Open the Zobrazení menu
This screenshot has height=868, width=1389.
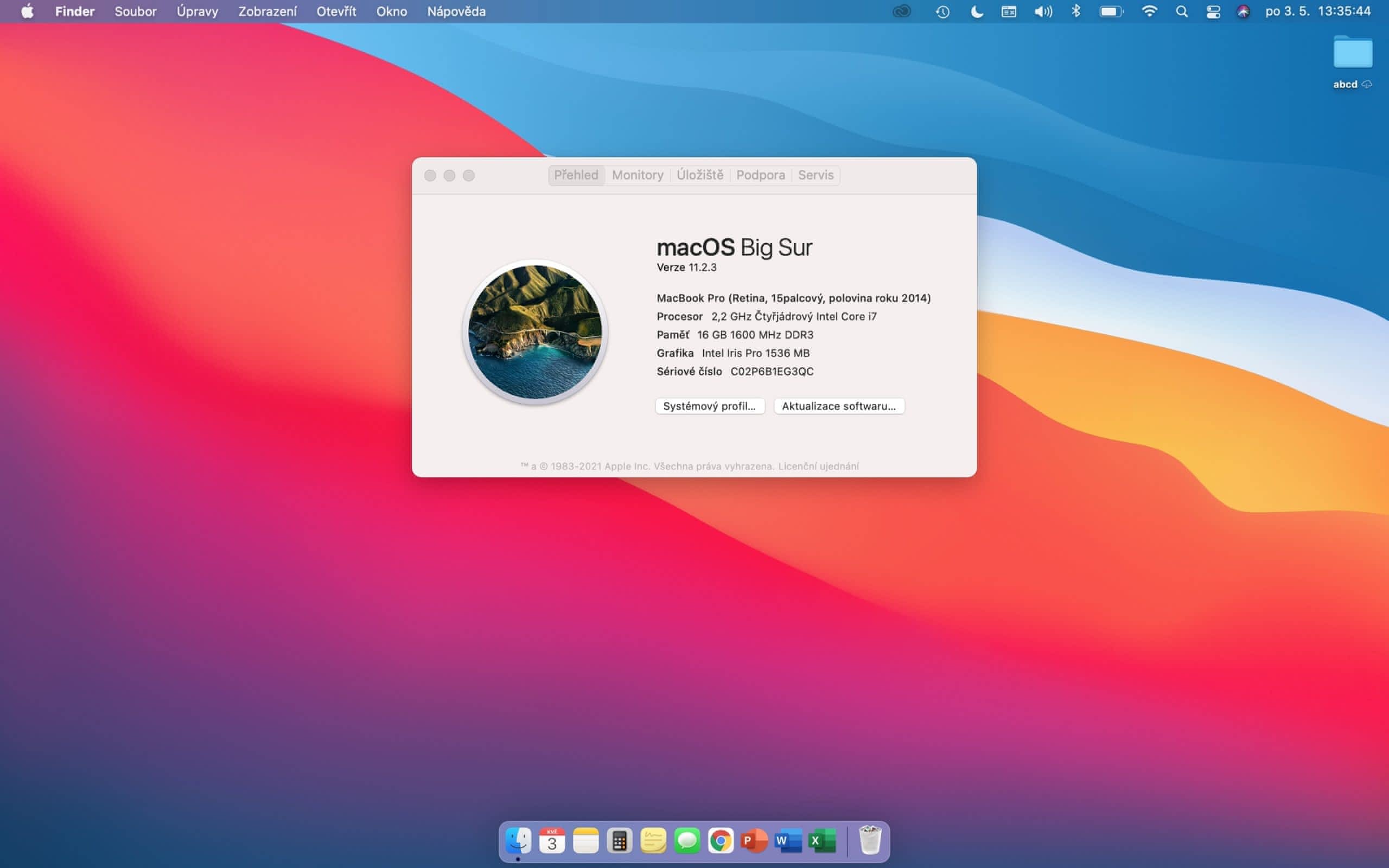(x=267, y=11)
